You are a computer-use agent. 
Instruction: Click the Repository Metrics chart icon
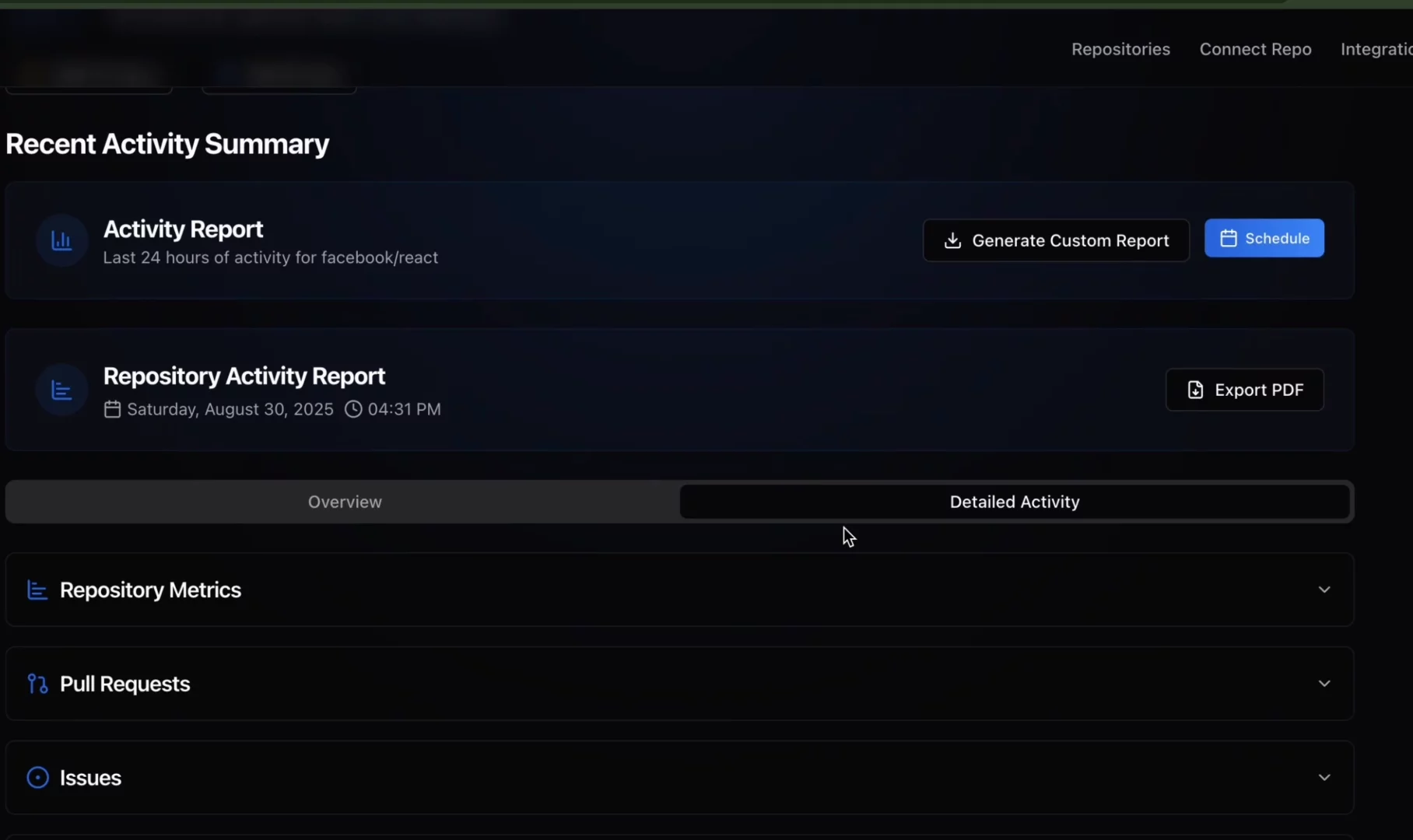[36, 590]
